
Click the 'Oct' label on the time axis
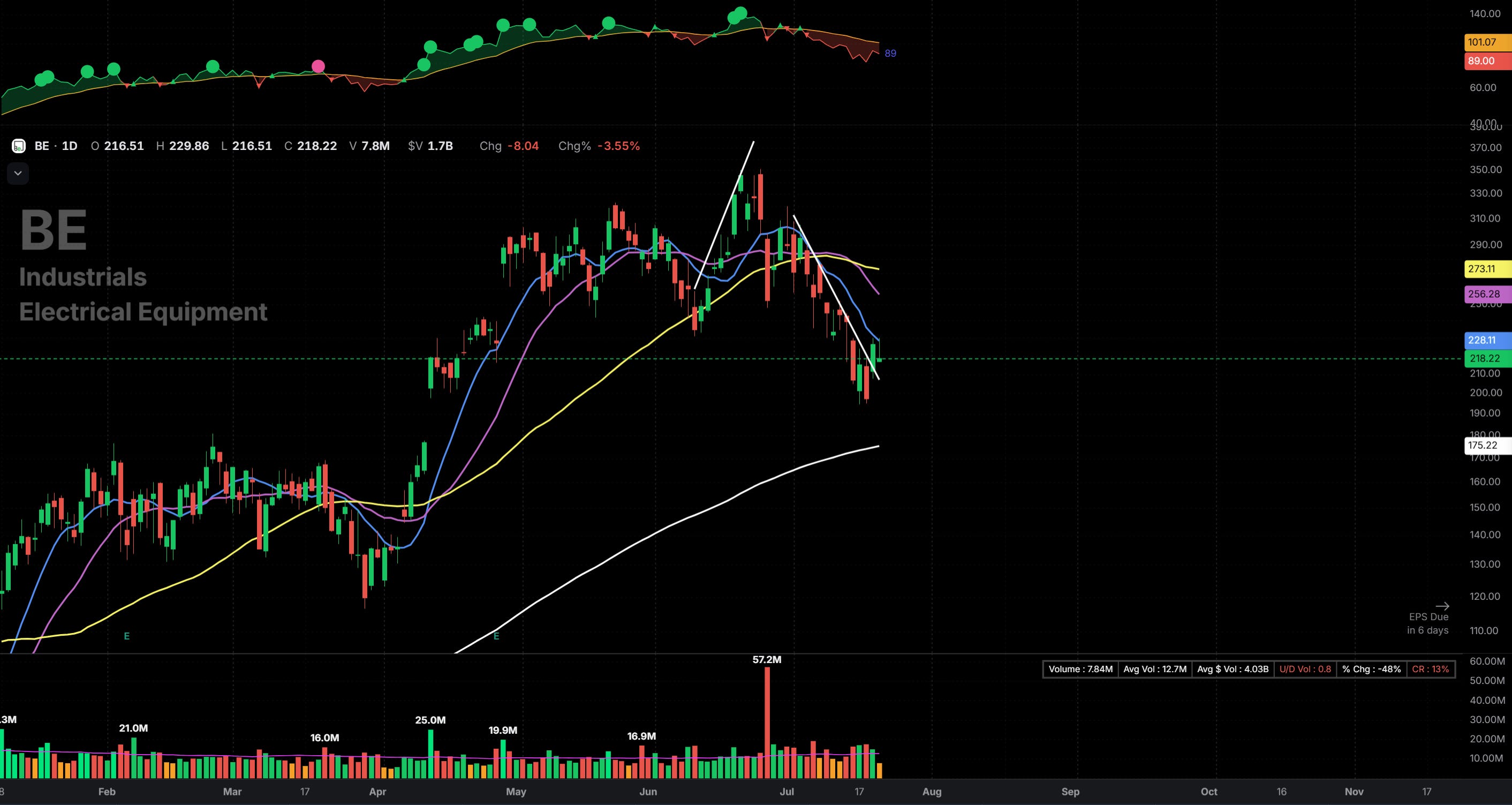coord(1209,792)
